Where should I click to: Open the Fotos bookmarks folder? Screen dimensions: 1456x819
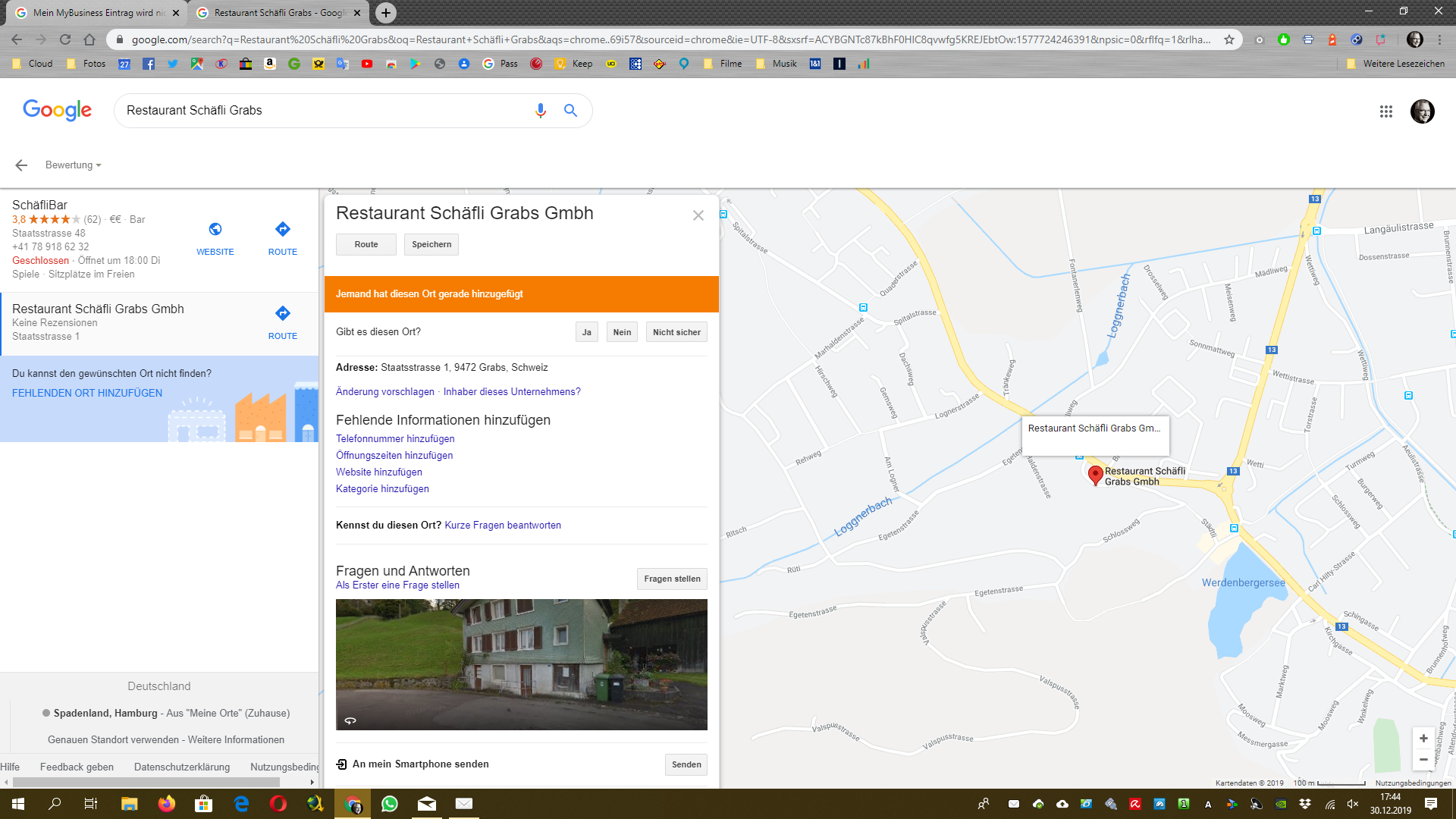point(86,64)
